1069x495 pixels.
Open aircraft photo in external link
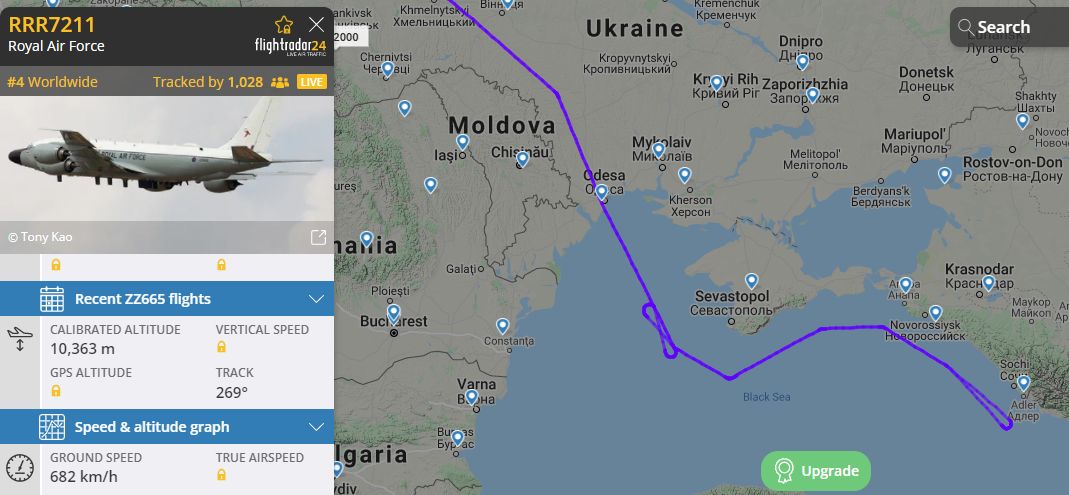pyautogui.click(x=318, y=237)
